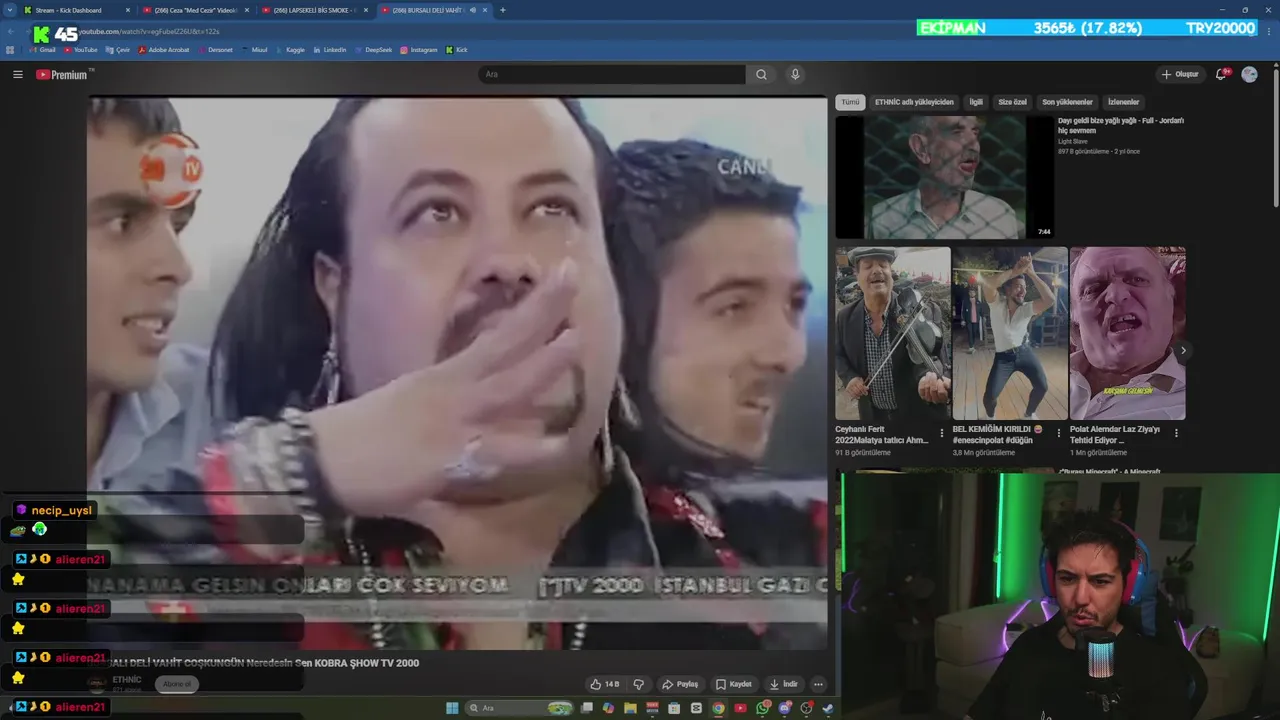
Task: Open Task View on the taskbar
Action: [587, 708]
